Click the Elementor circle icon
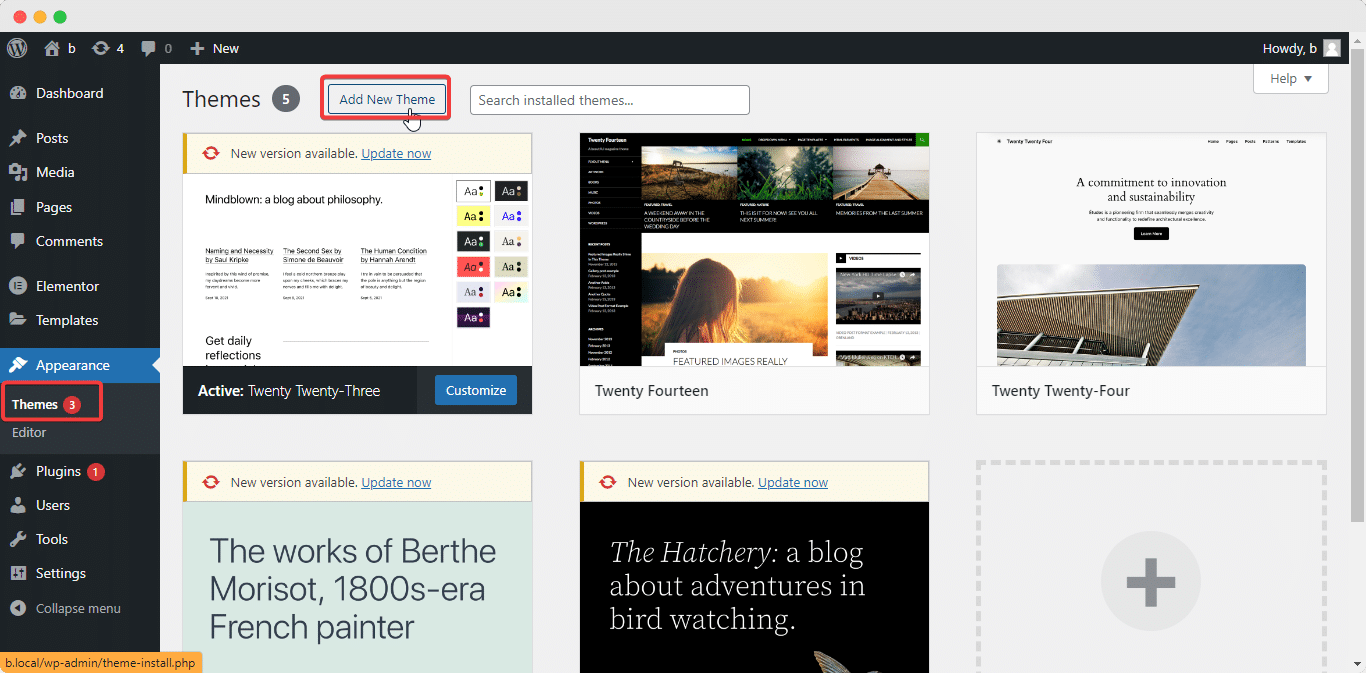 (x=18, y=286)
